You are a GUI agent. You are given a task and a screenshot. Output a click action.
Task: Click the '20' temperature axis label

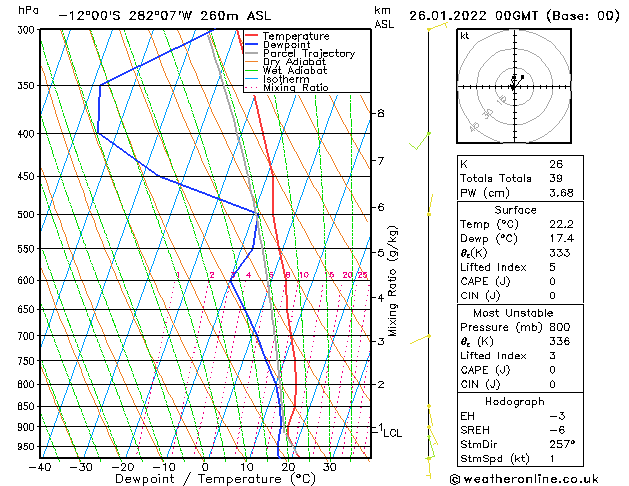288,468
